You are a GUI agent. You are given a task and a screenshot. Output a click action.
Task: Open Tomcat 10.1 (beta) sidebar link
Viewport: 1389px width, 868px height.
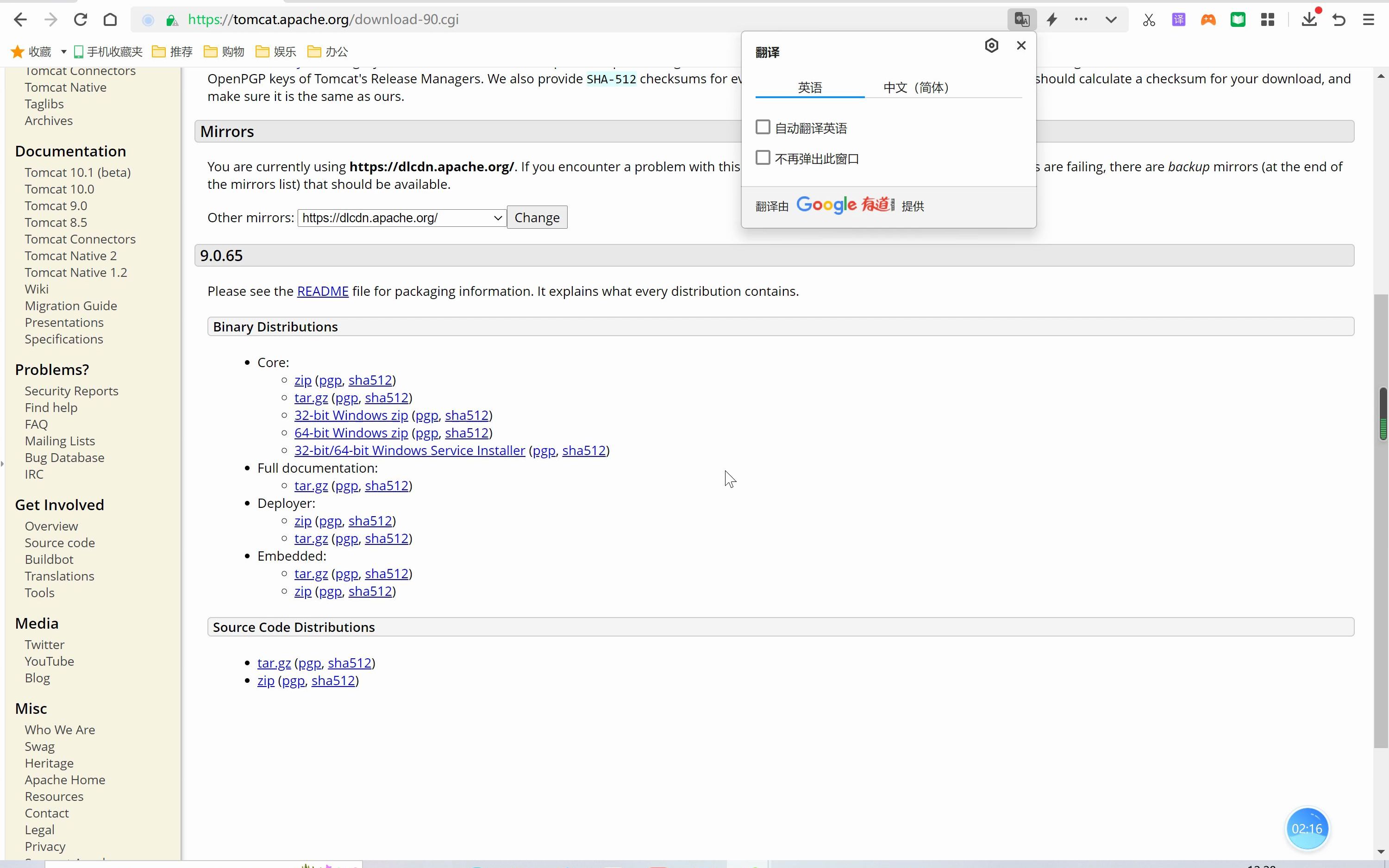point(77,172)
